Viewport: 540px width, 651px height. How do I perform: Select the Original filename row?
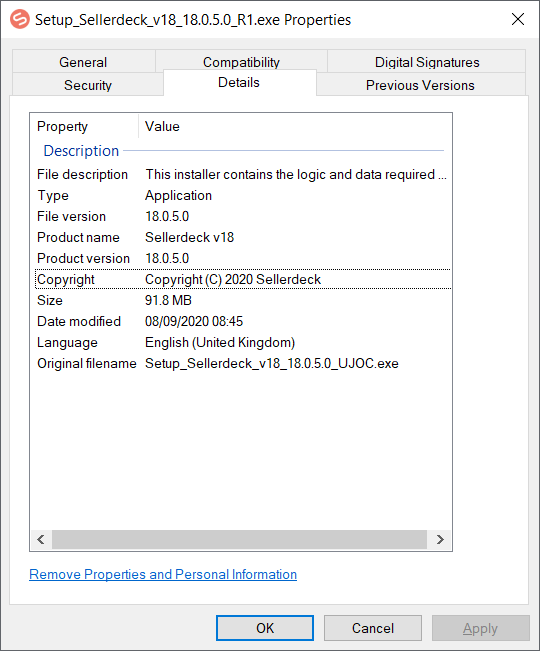pos(242,363)
